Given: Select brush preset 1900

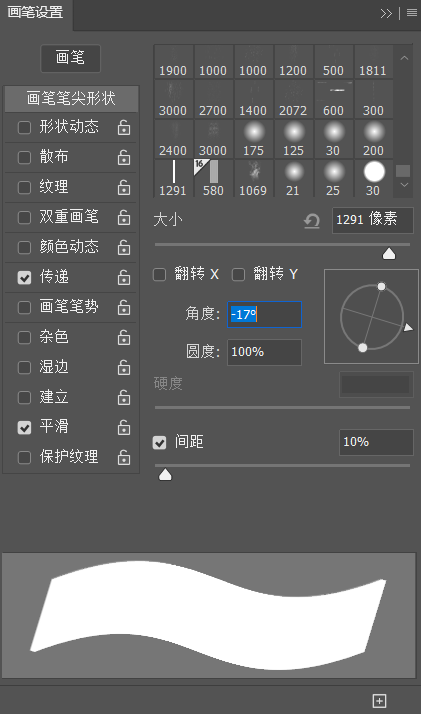Looking at the screenshot, I should click(x=173, y=61).
